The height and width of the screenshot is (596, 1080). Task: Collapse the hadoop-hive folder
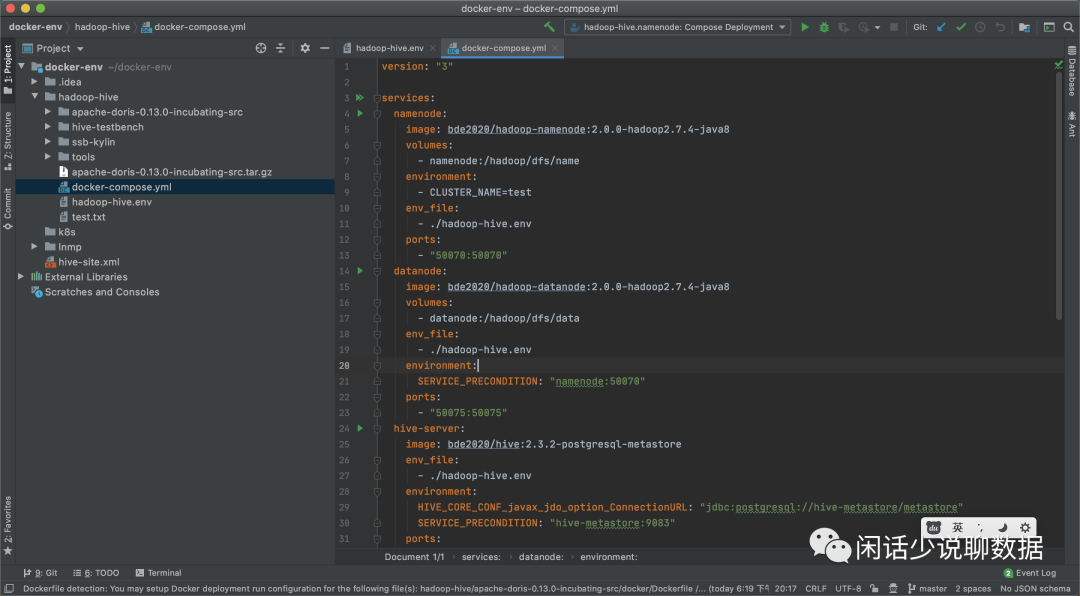[x=35, y=97]
